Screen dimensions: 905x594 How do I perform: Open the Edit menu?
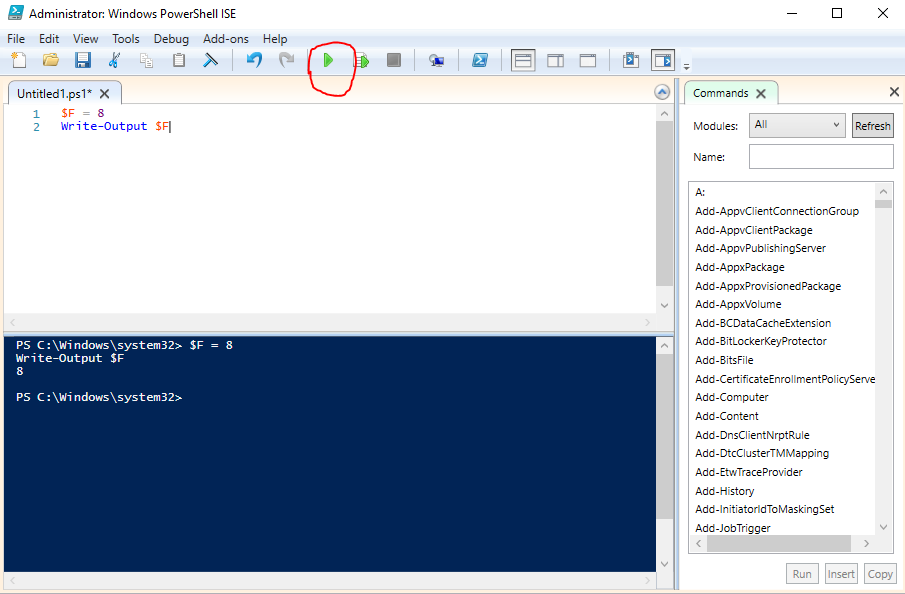tap(49, 39)
